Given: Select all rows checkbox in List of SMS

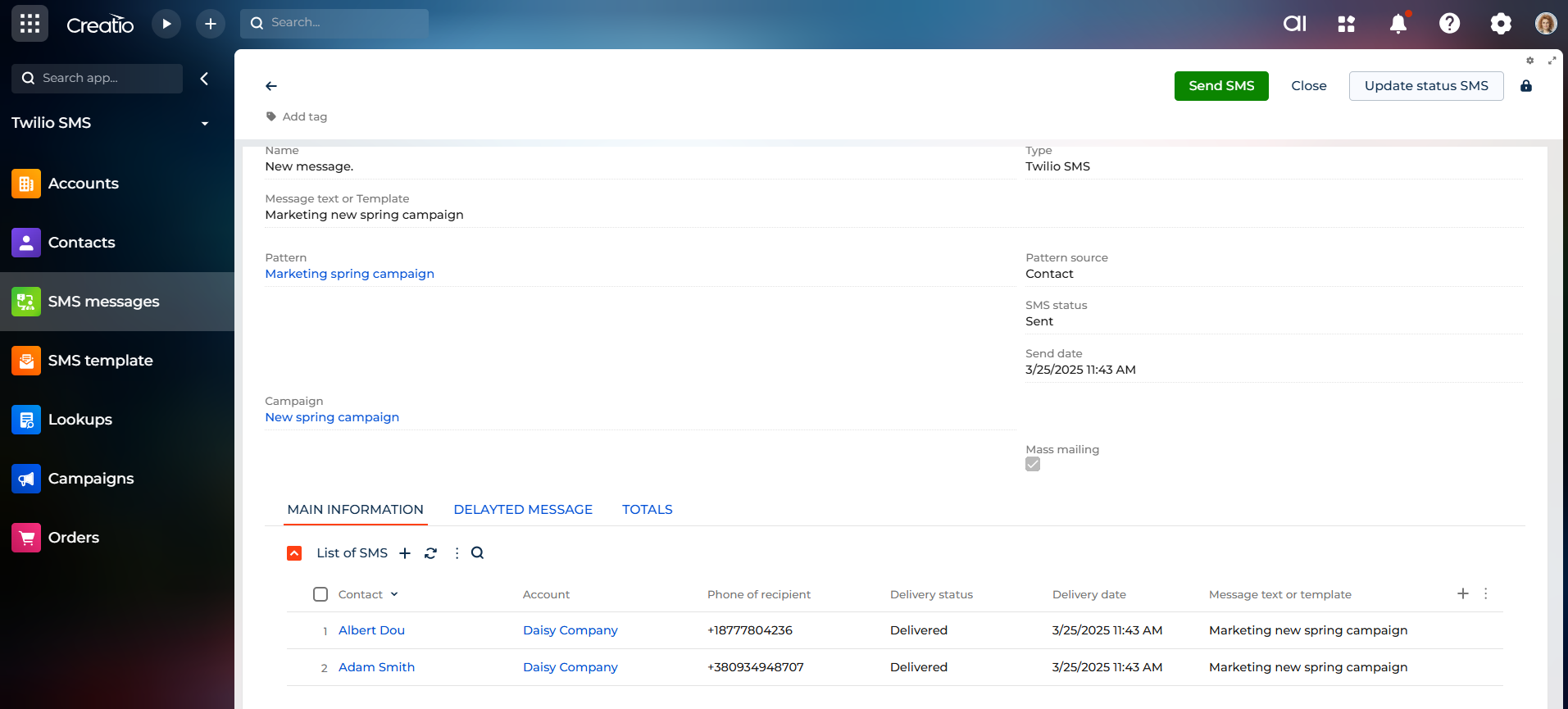Looking at the screenshot, I should coord(320,594).
